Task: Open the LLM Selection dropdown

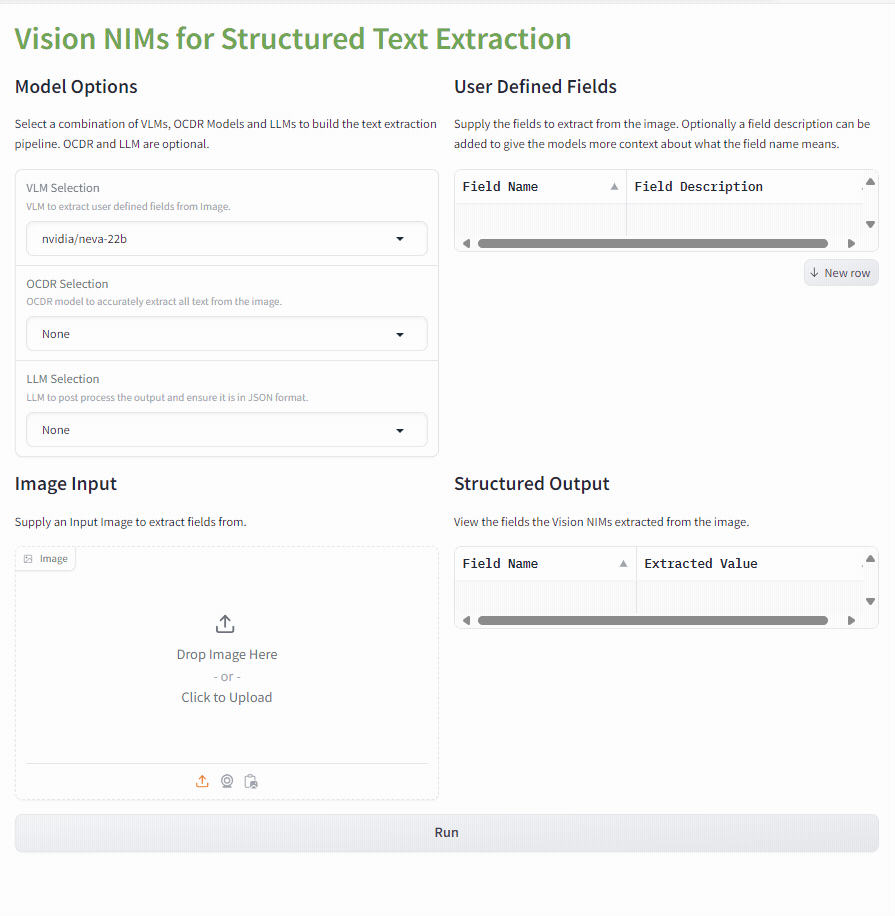Action: click(227, 430)
